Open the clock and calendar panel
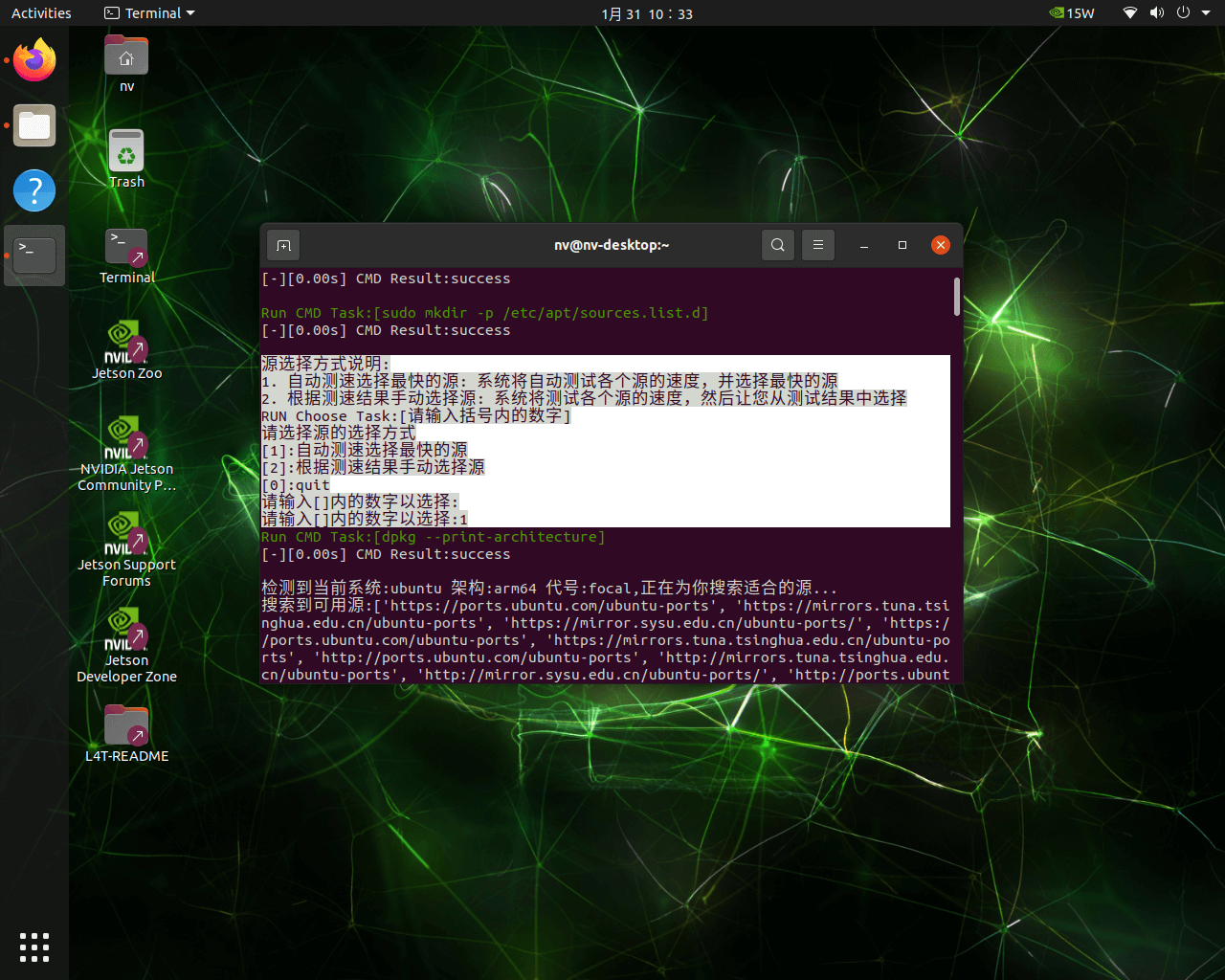Viewport: 1225px width, 980px height. click(x=647, y=13)
